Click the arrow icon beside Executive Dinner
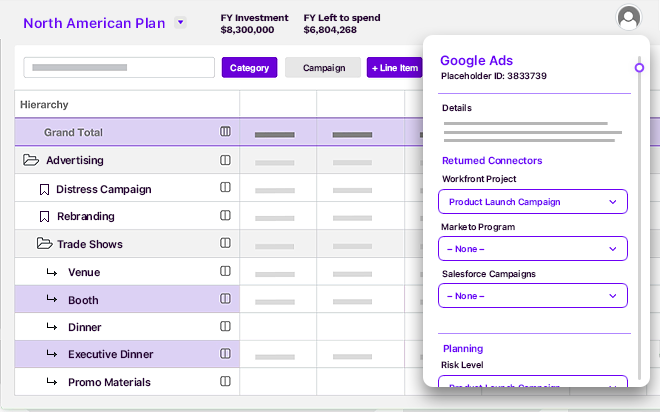This screenshot has height=412, width=660. 52,354
